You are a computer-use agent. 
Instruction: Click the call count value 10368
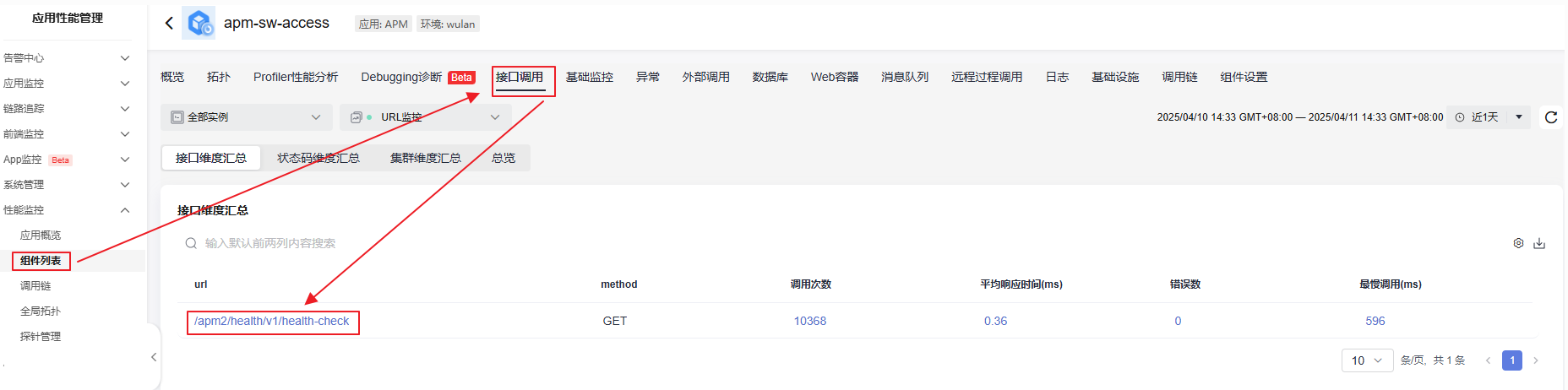point(810,322)
